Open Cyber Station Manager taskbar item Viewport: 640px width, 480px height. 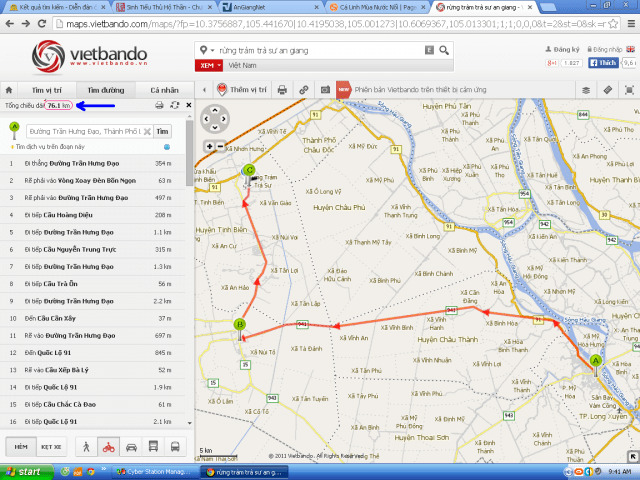point(154,472)
